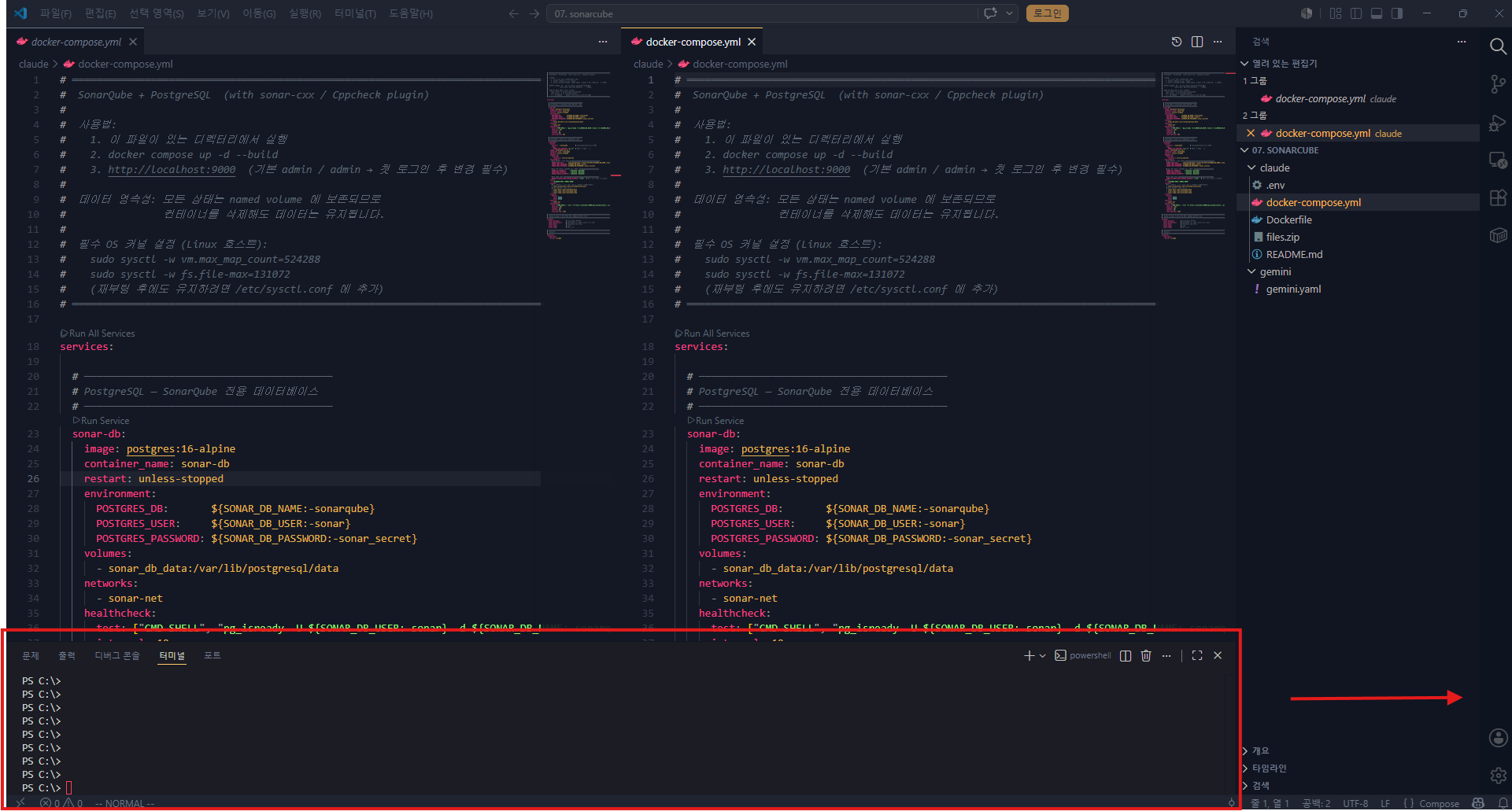Viewport: 1512px width, 811px height.
Task: Open gemini.yaml in the explorer
Action: tap(1293, 289)
